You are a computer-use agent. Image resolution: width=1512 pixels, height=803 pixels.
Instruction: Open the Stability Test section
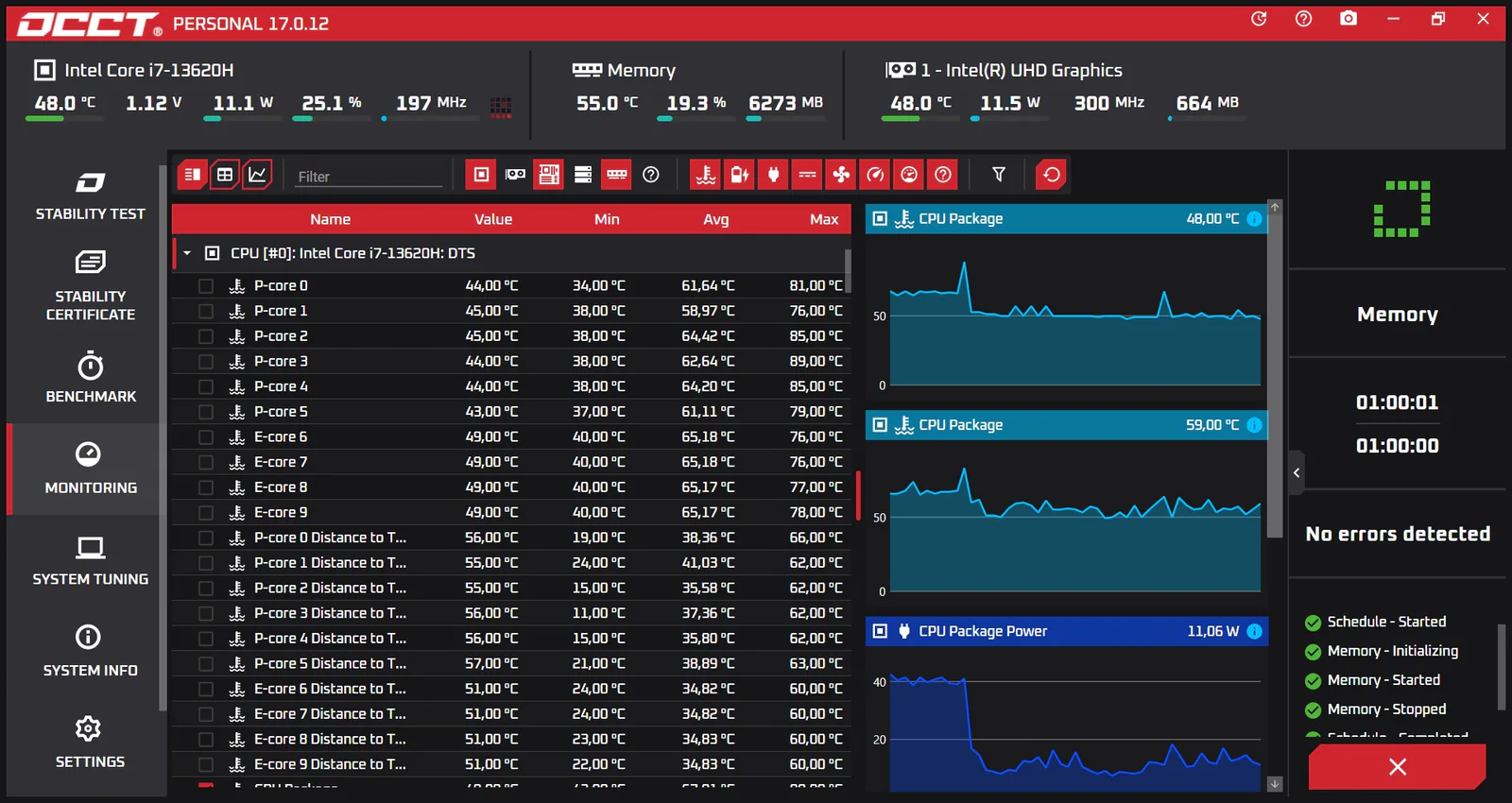click(90, 196)
